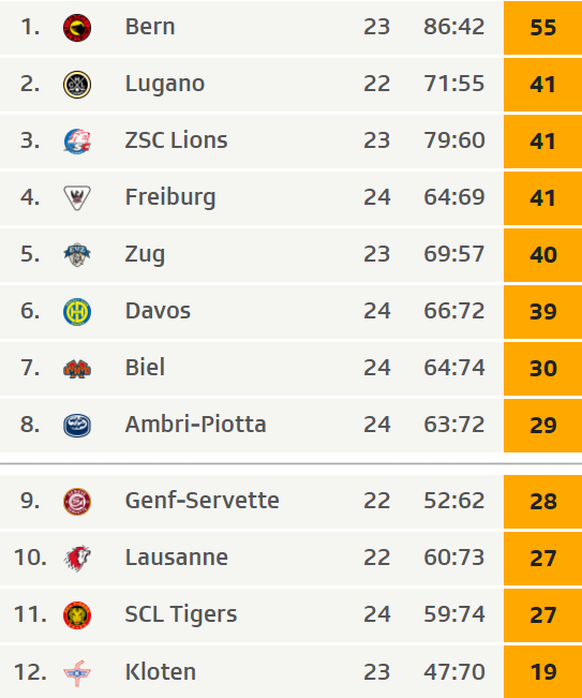Click Bern's 55 points cell
Screen dimensions: 582x698
pyautogui.click(x=543, y=28)
